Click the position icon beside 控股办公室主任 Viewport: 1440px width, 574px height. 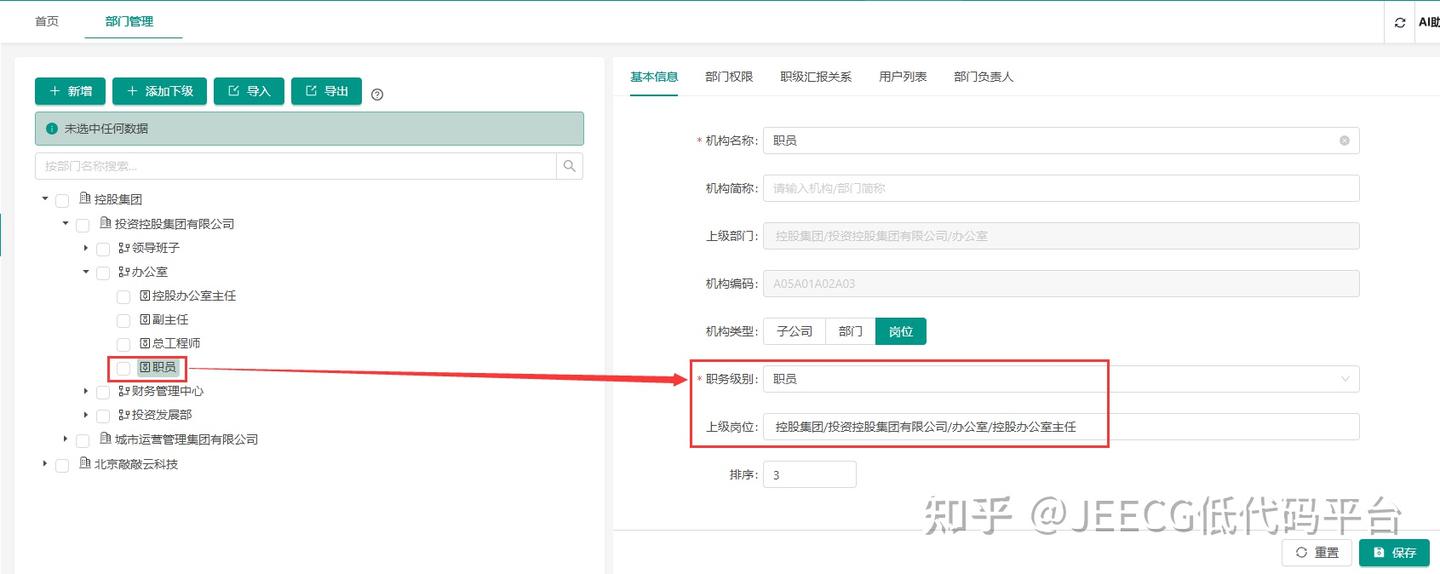pyautogui.click(x=144, y=296)
